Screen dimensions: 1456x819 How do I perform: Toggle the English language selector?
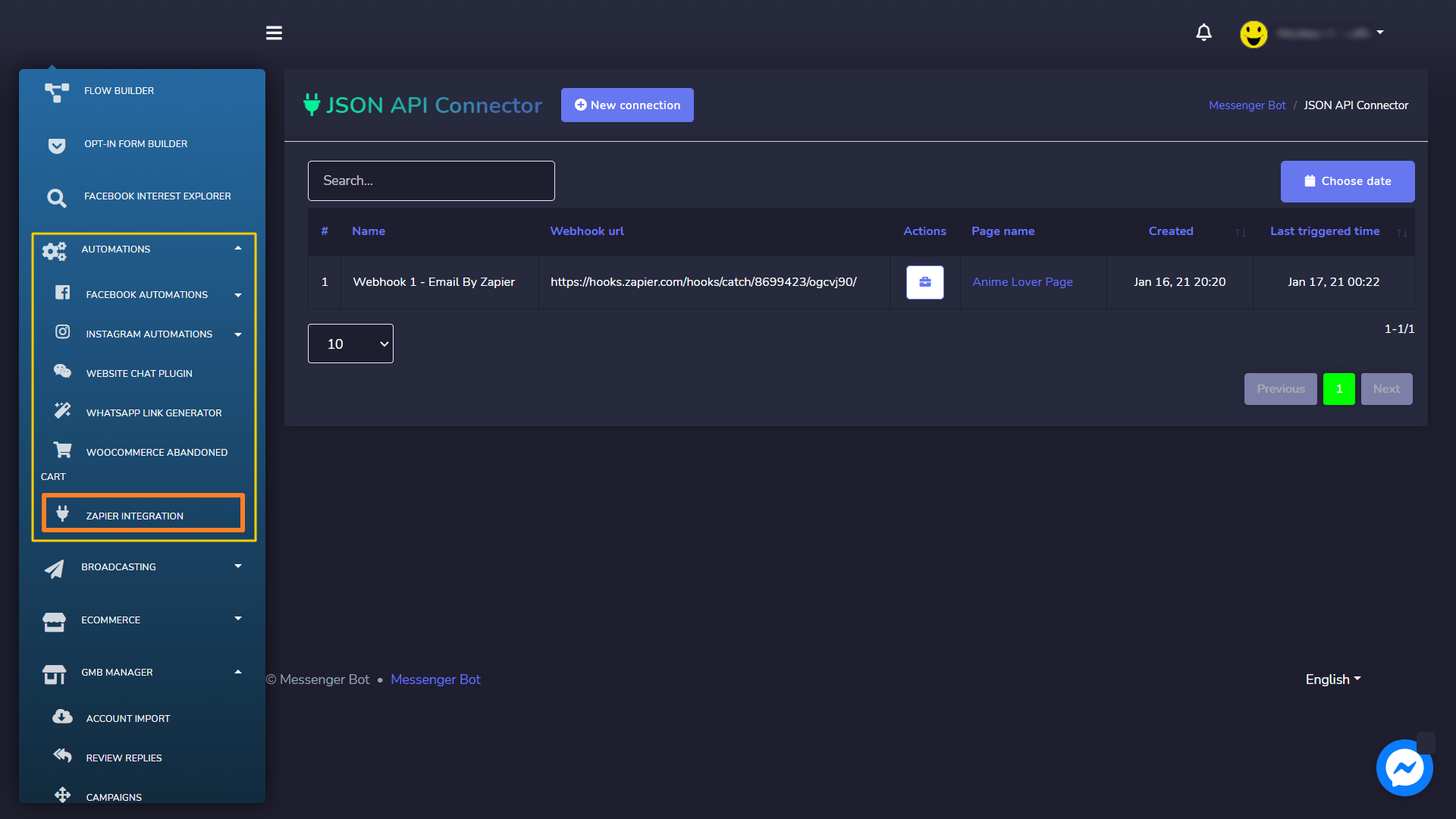[x=1333, y=679]
